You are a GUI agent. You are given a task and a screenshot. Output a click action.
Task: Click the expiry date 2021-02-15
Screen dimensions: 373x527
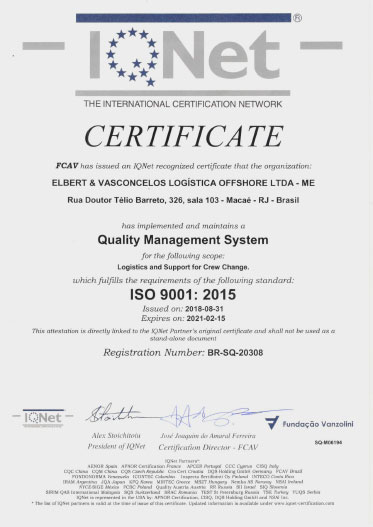coord(206,318)
